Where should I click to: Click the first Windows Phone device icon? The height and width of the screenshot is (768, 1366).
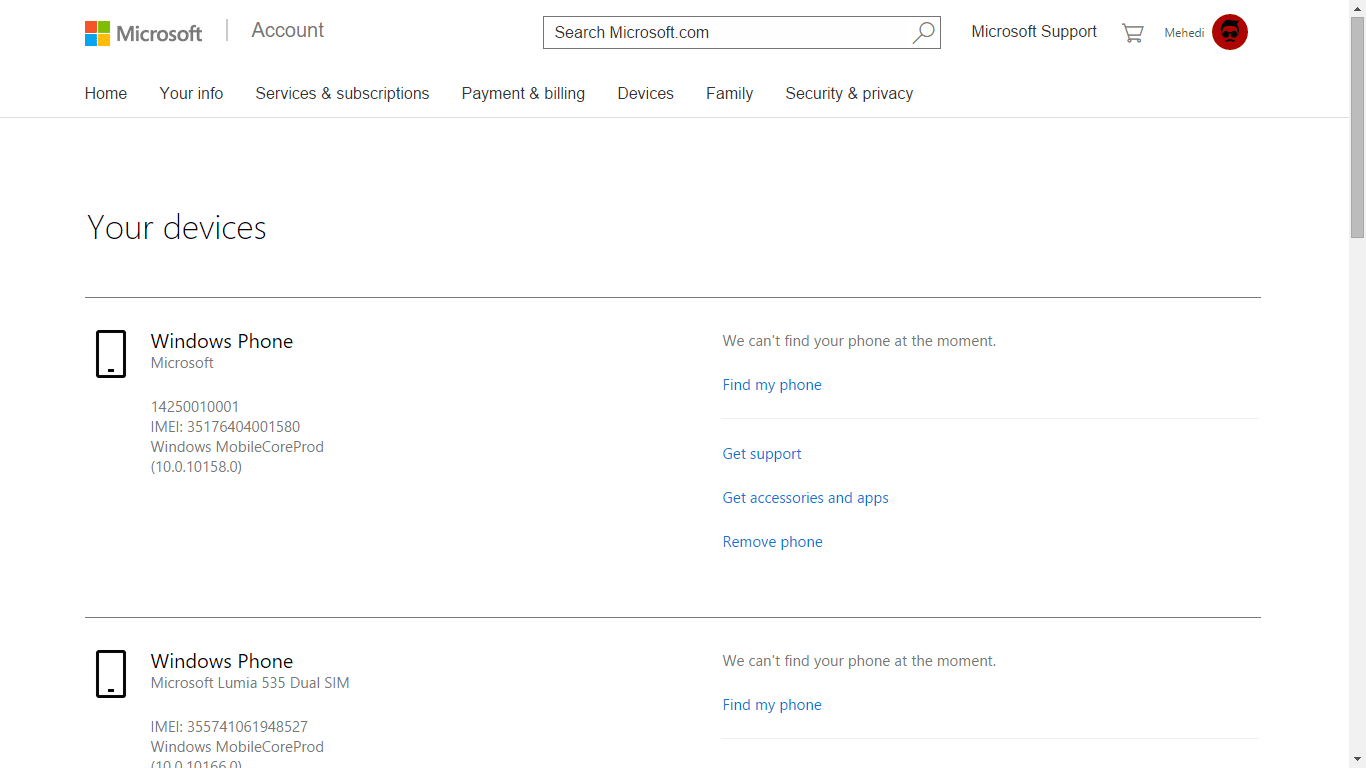point(111,354)
